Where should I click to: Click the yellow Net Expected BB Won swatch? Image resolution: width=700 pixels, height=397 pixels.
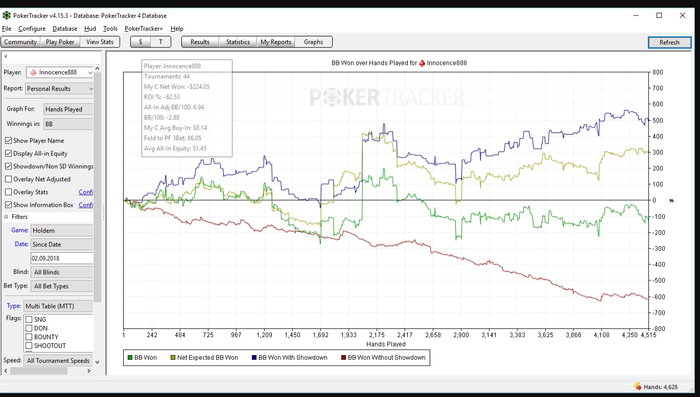173,358
